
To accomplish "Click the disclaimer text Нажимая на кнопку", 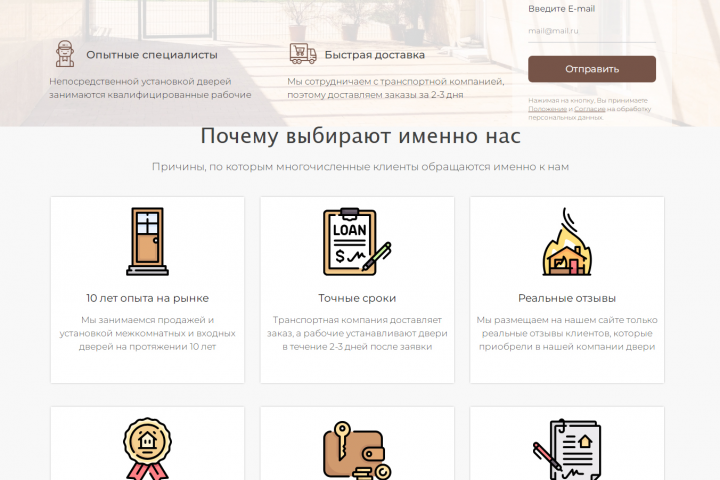I will pyautogui.click(x=590, y=109).
